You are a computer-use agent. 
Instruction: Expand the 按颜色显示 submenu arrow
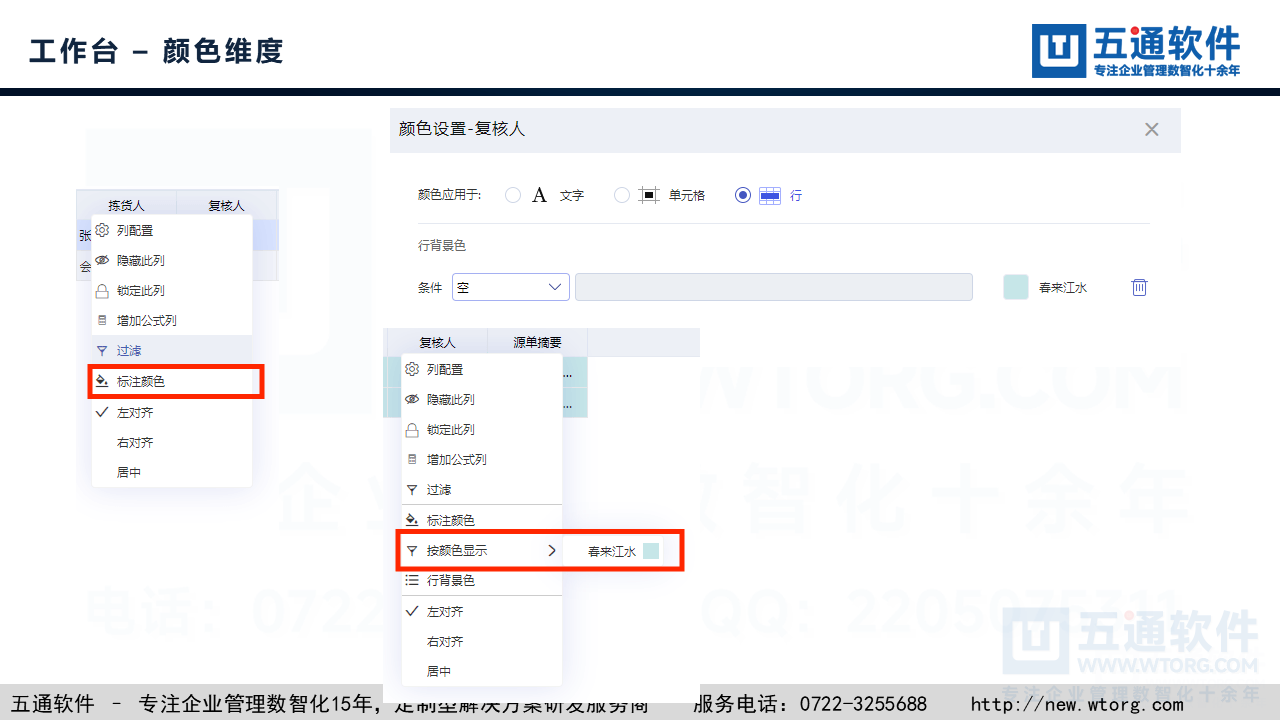pos(551,550)
